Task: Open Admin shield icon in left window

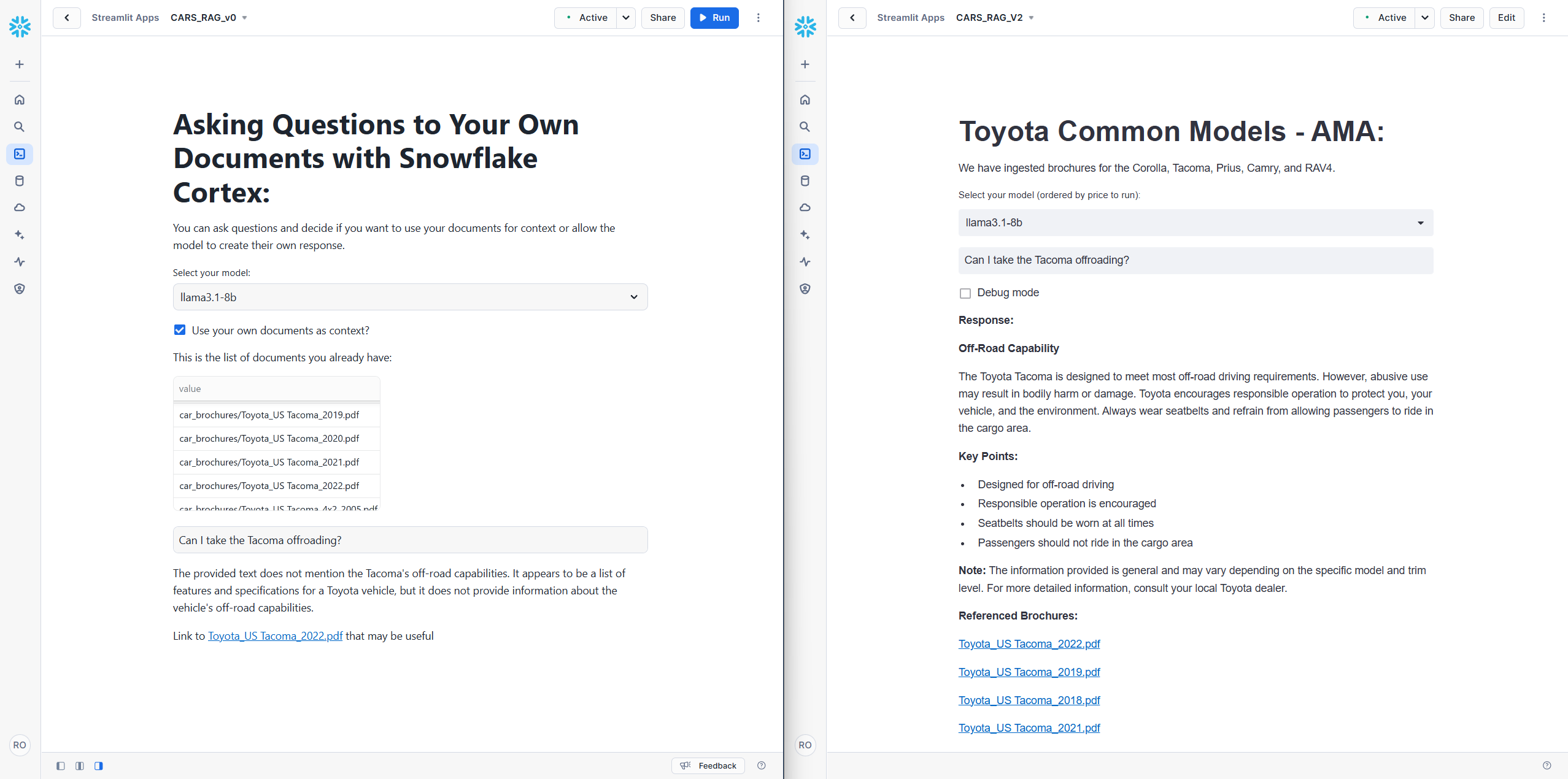Action: click(x=20, y=289)
